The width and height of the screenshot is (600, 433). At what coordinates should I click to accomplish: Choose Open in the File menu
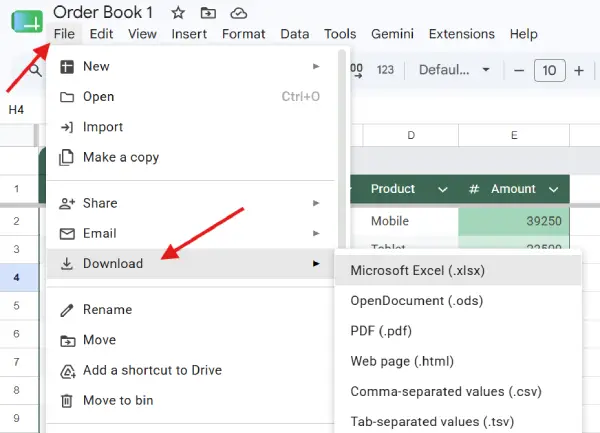[x=191, y=97]
